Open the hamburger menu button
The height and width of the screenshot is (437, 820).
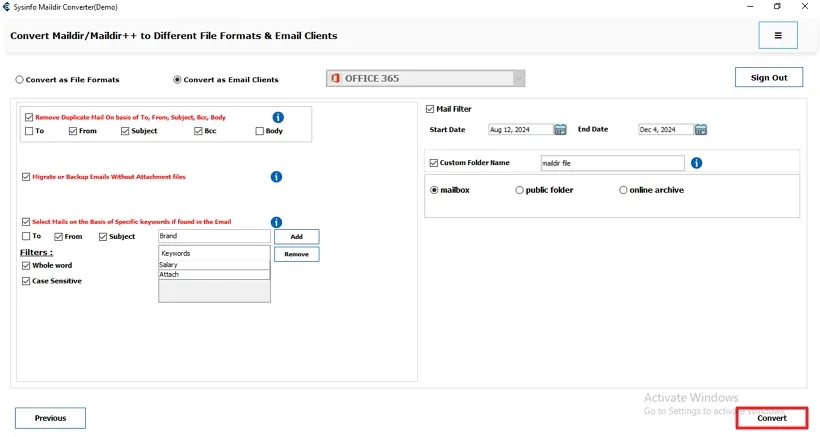[778, 35]
